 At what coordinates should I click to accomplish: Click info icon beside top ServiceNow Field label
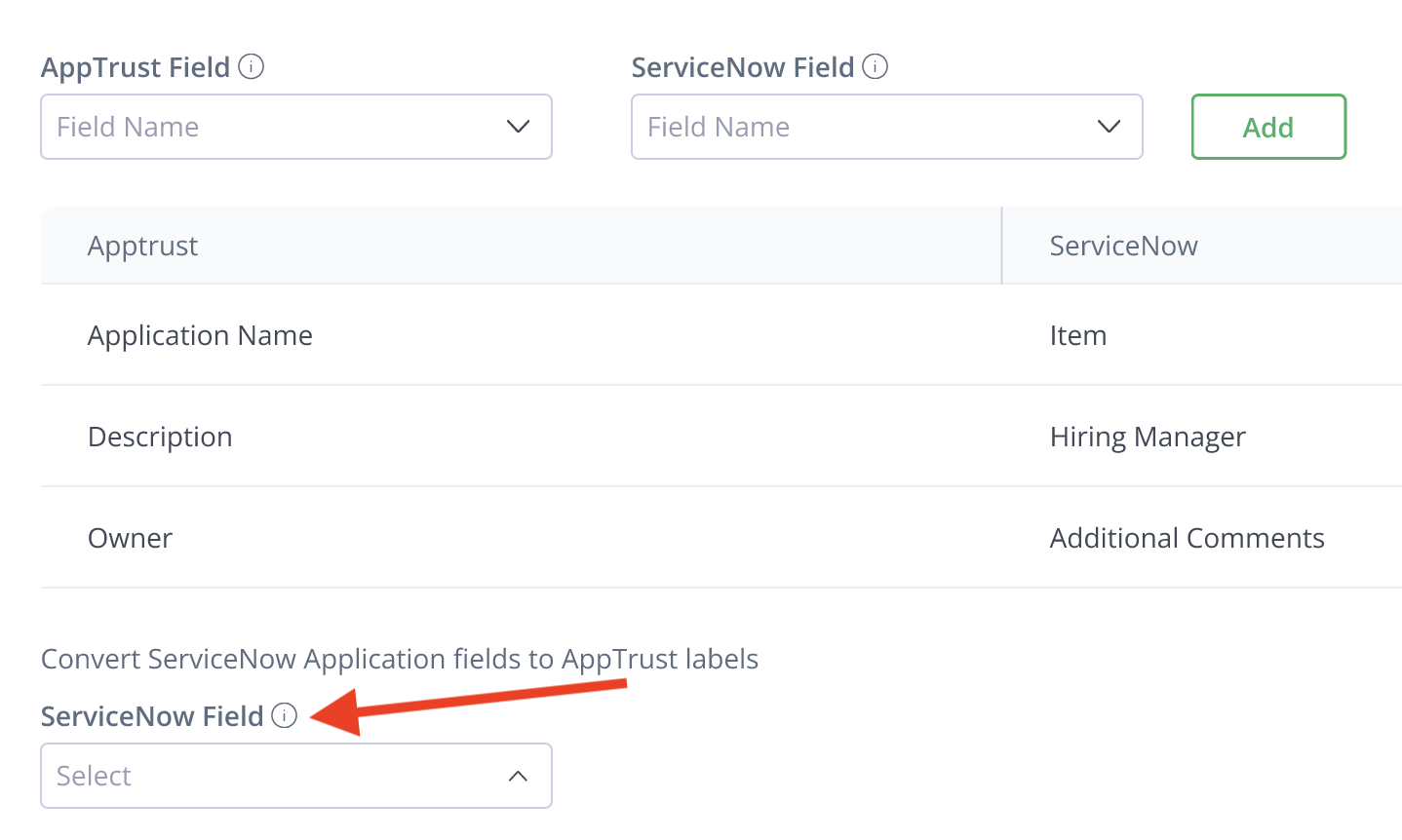(876, 67)
